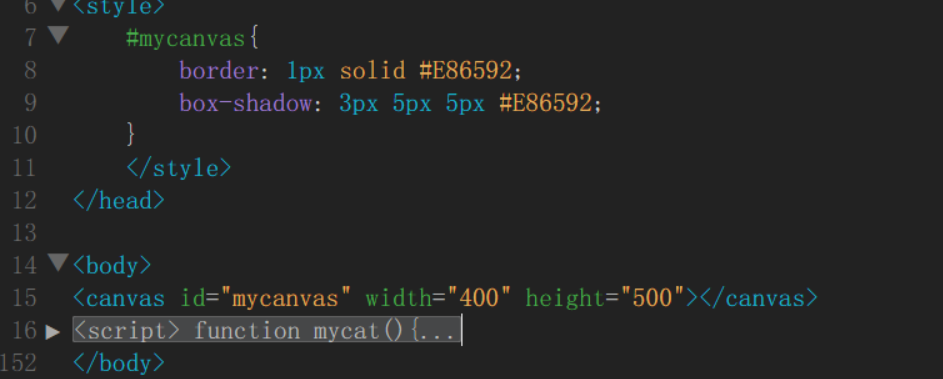Collapse the style tag fold triangle
Image resolution: width=943 pixels, height=379 pixels.
pos(57,5)
